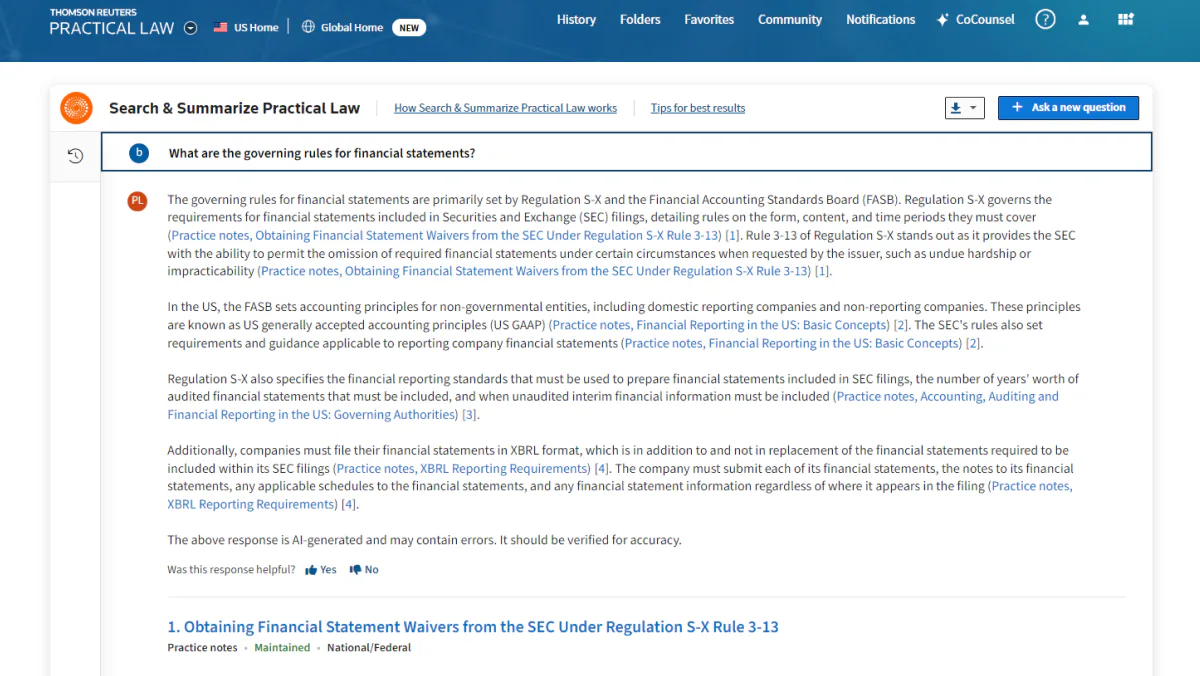Click the blue question bubble icon
Viewport: 1200px width, 676px height.
(x=139, y=153)
